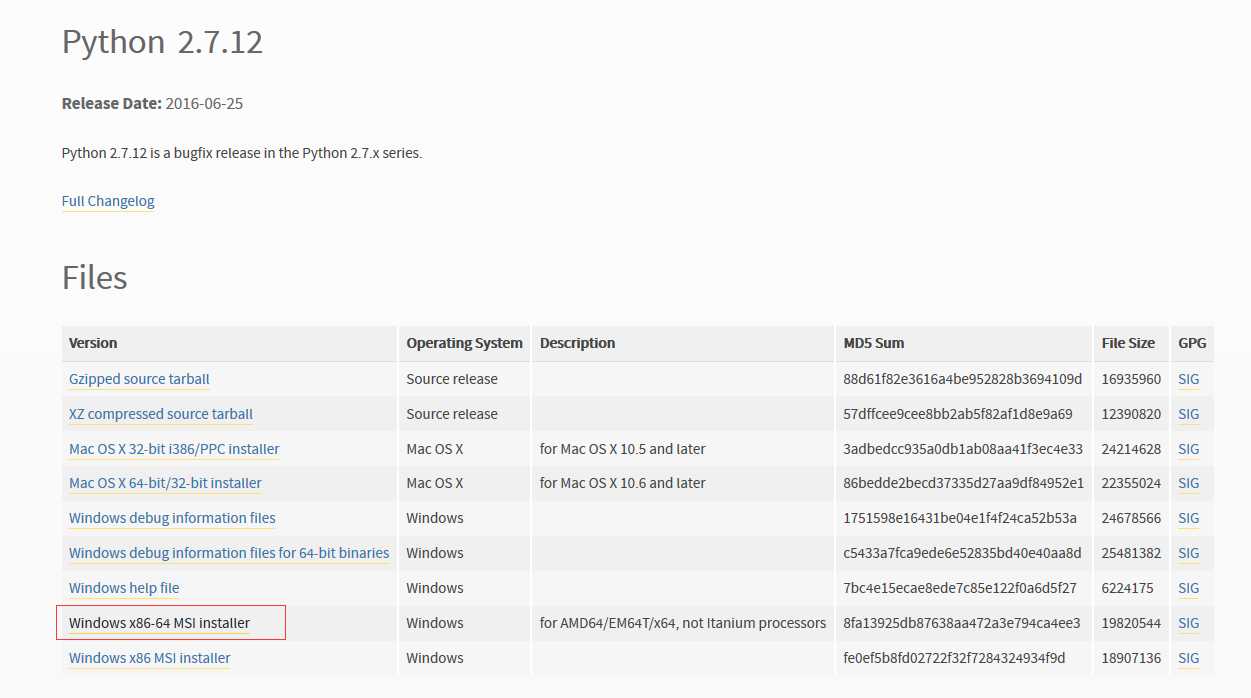
Task: Click file size 22355024
Action: [1131, 483]
